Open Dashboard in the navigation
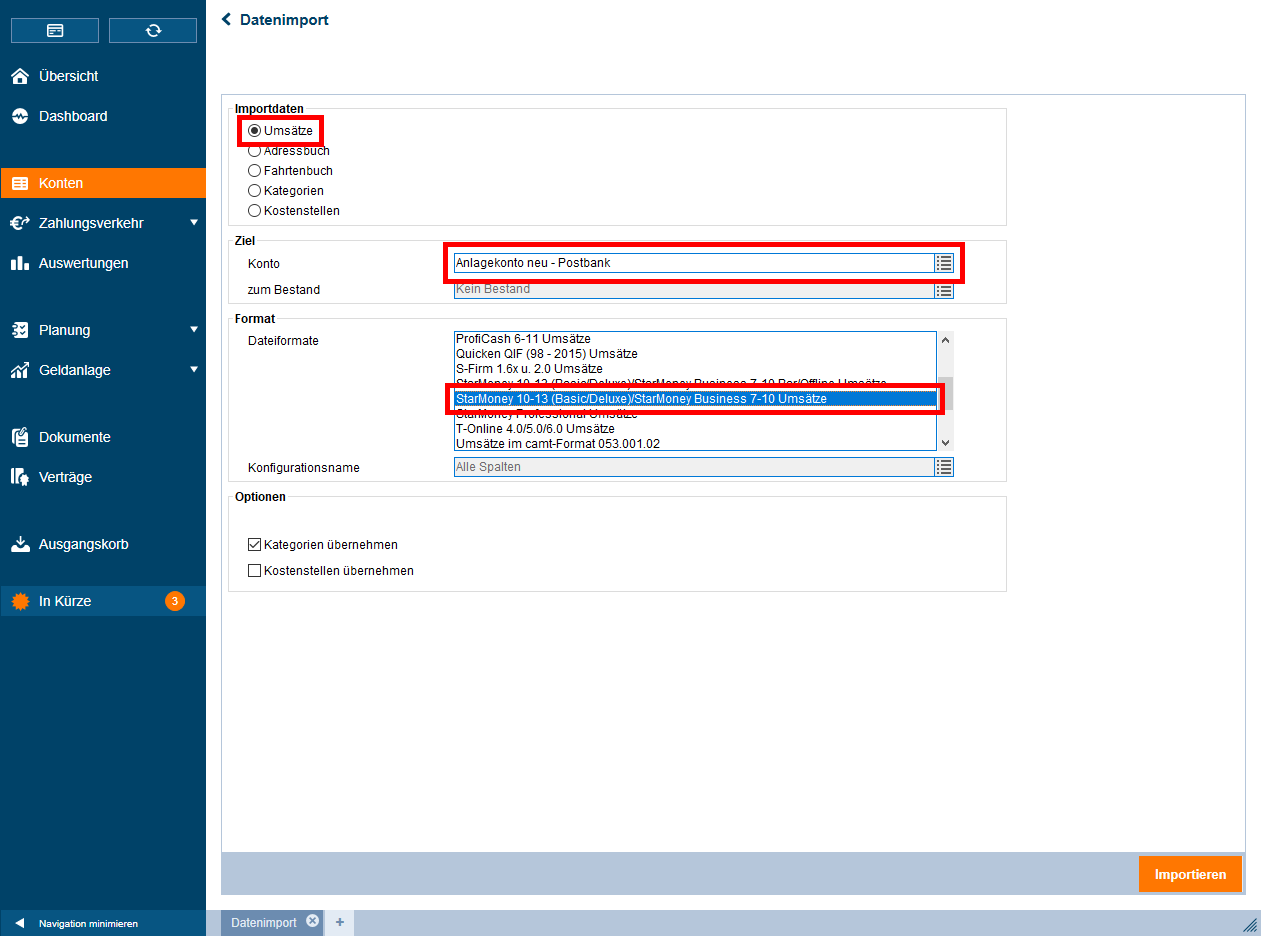The image size is (1261, 936). (103, 116)
